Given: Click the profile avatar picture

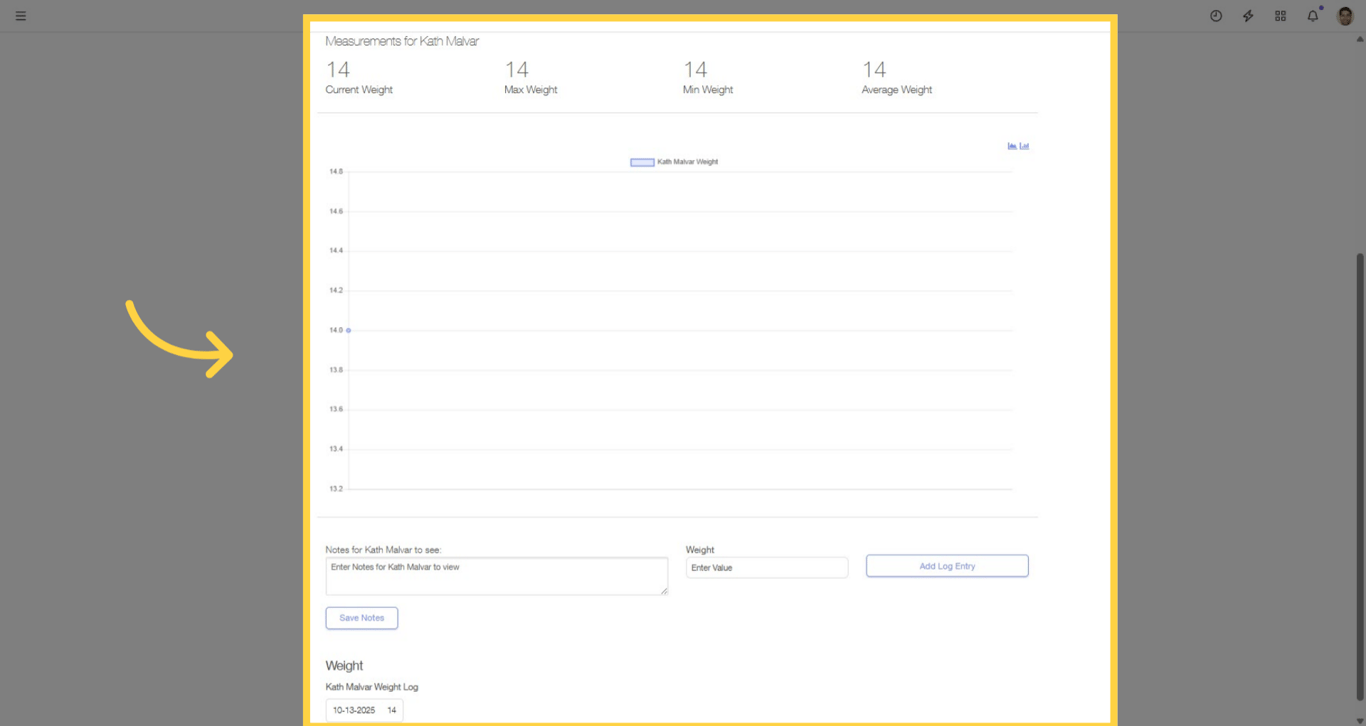Looking at the screenshot, I should [1343, 16].
